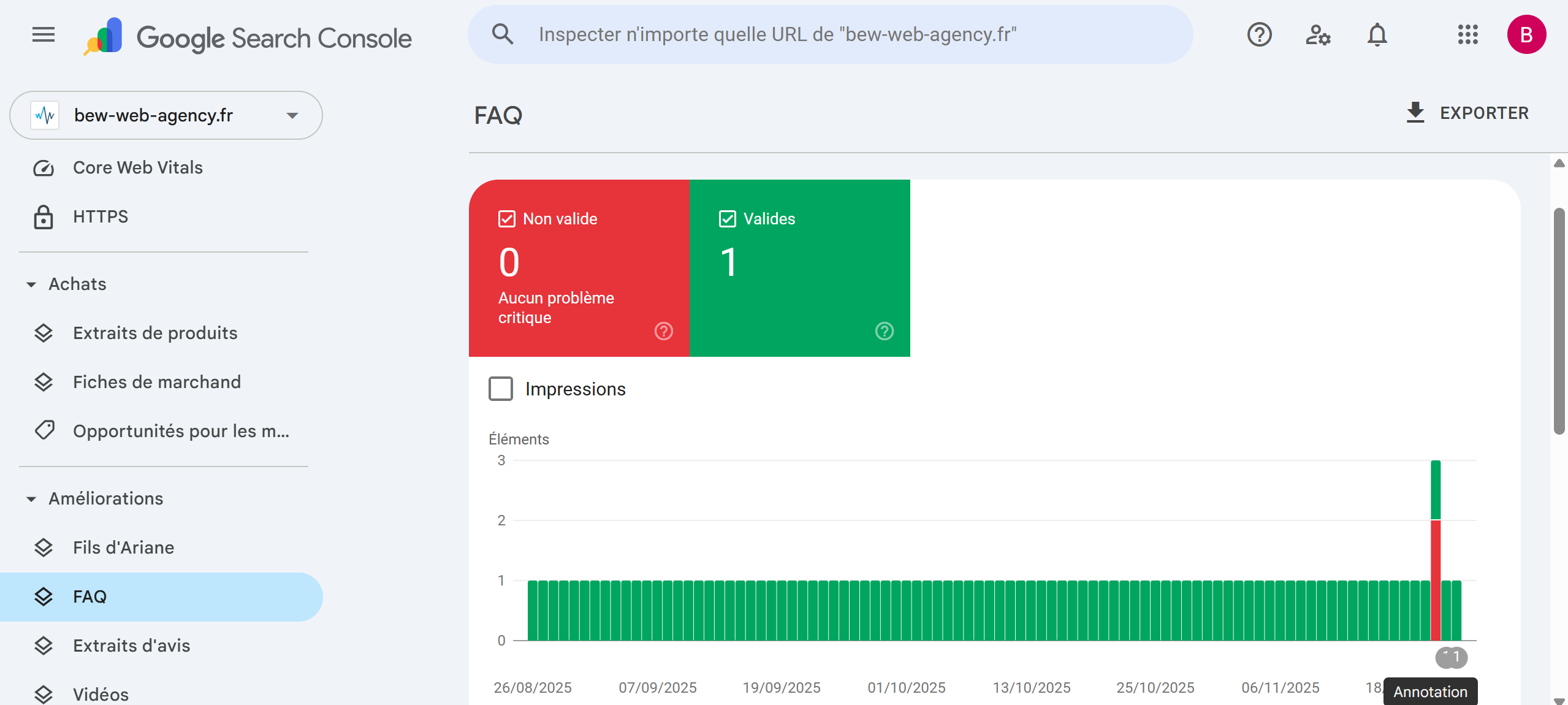Click the 26/08/2025 date label

pos(533,688)
